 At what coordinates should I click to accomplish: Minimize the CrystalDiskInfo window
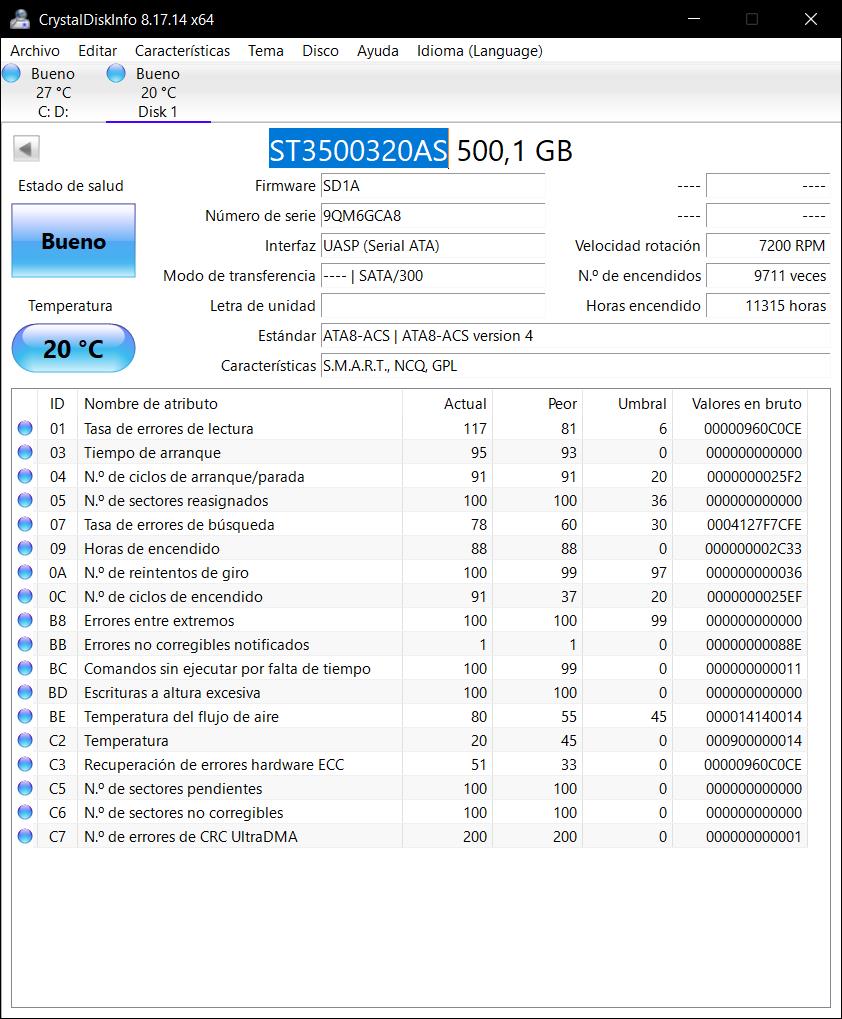694,19
